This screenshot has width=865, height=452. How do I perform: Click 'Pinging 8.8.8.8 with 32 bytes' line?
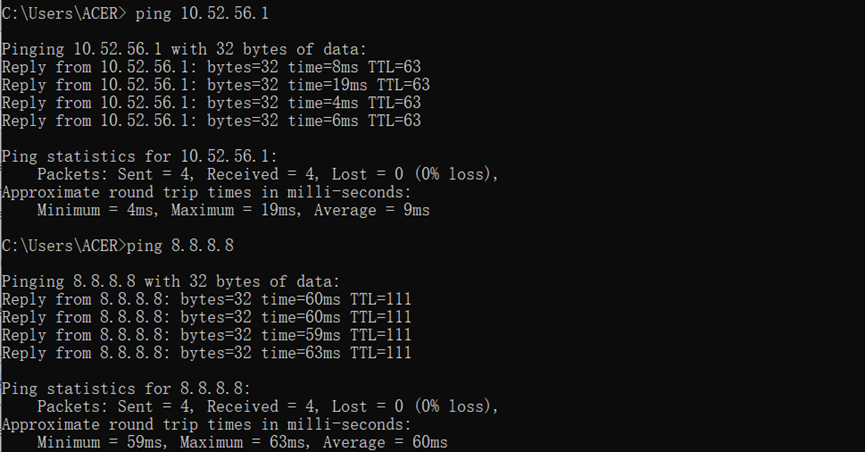pos(170,282)
